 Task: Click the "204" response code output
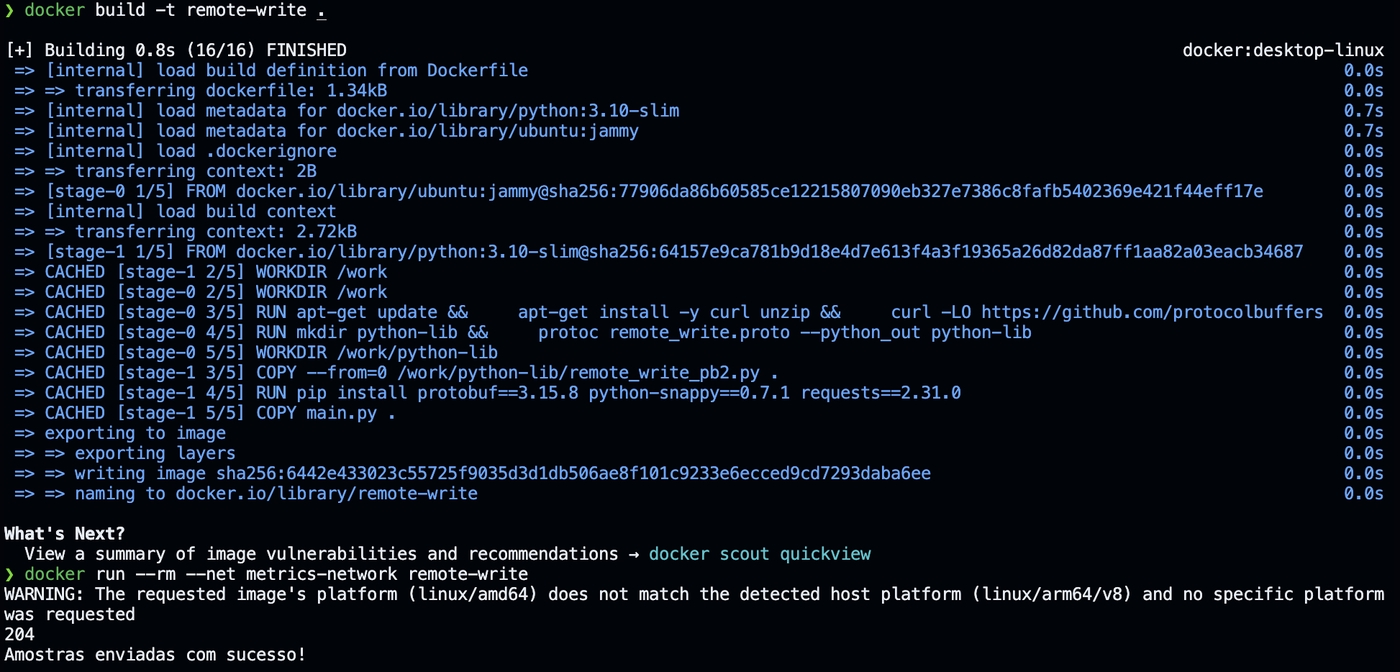point(19,634)
